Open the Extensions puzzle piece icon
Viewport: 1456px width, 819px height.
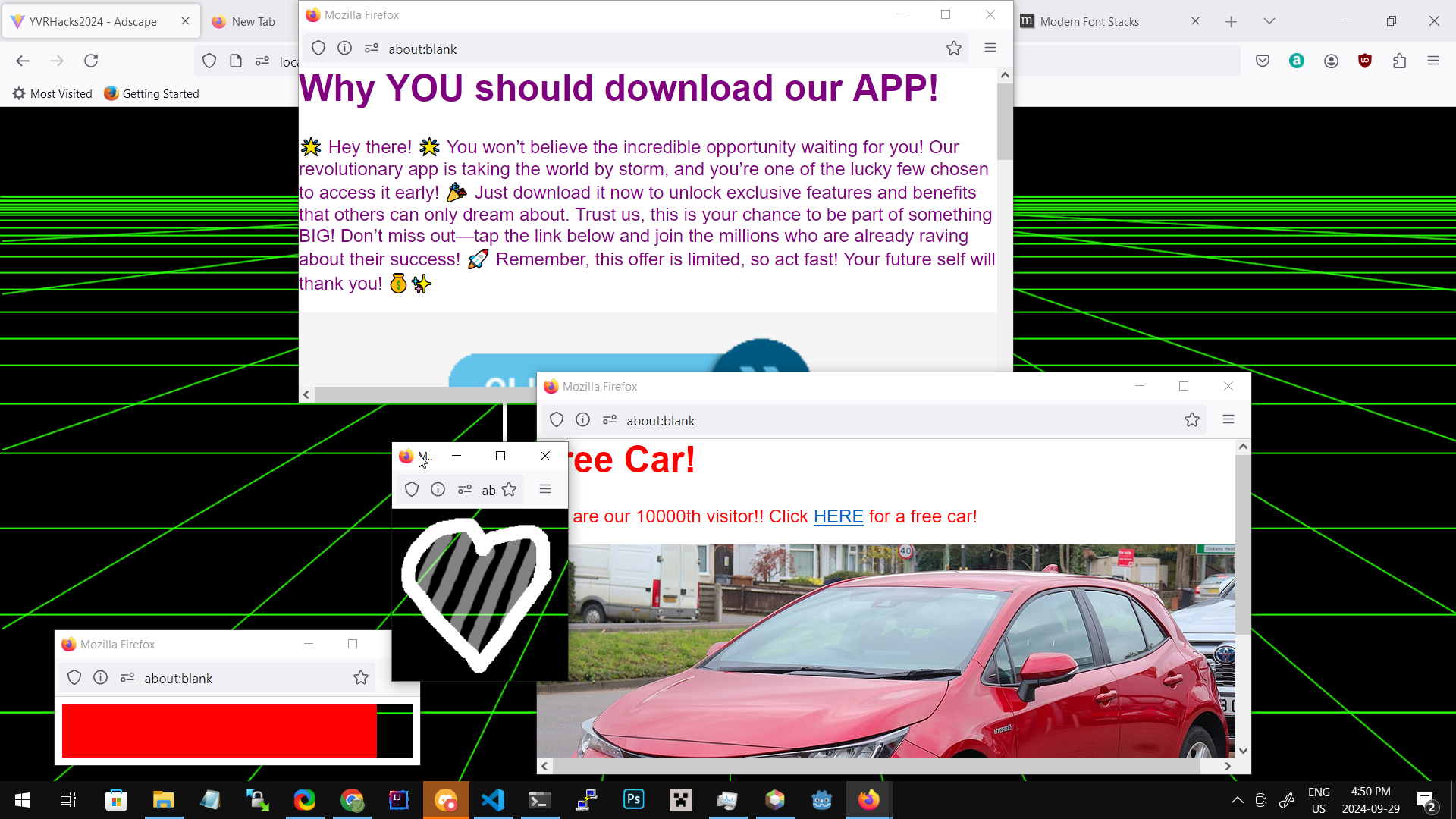[x=1399, y=61]
